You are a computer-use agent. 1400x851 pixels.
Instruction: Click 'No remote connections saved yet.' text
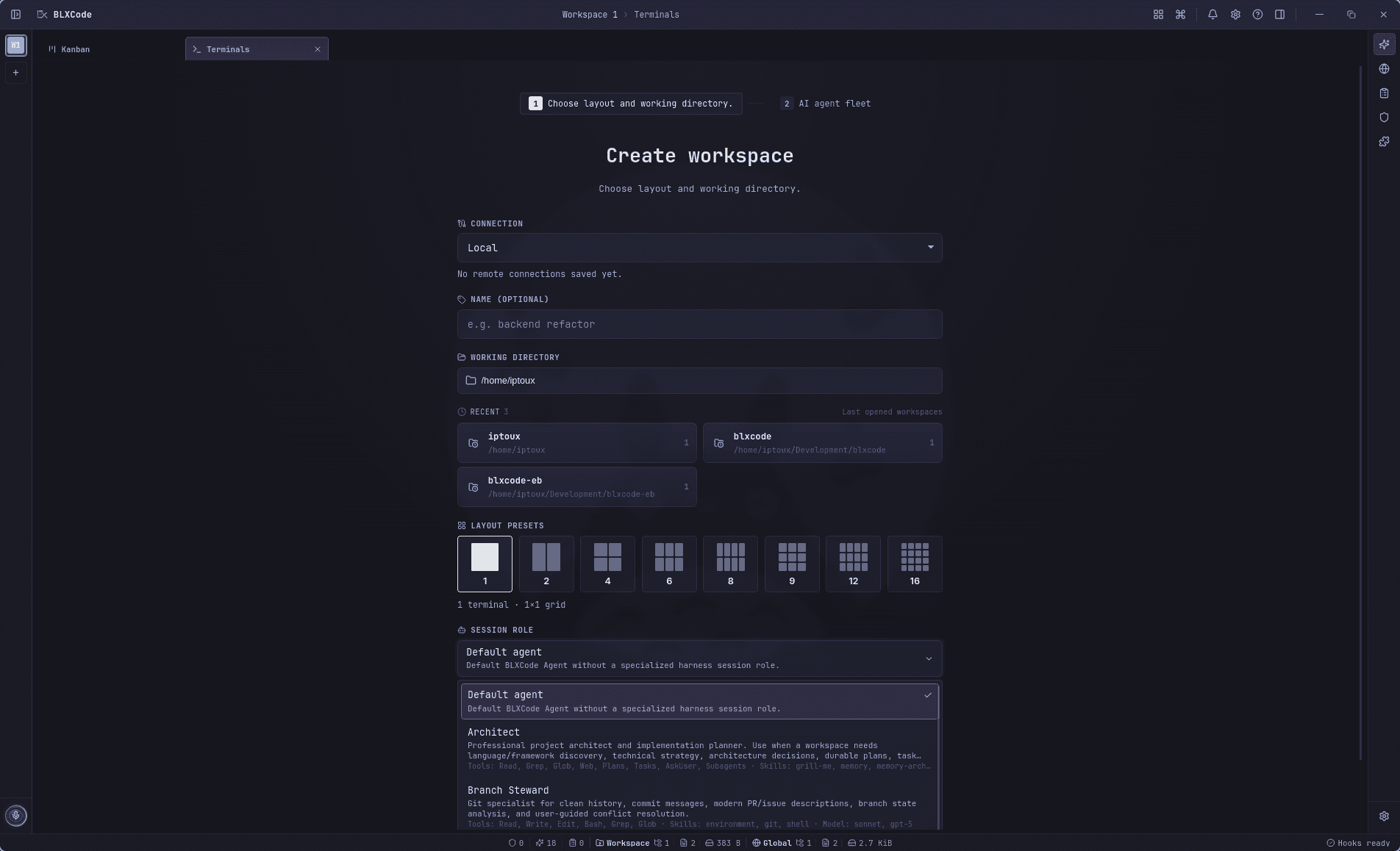pyautogui.click(x=540, y=274)
